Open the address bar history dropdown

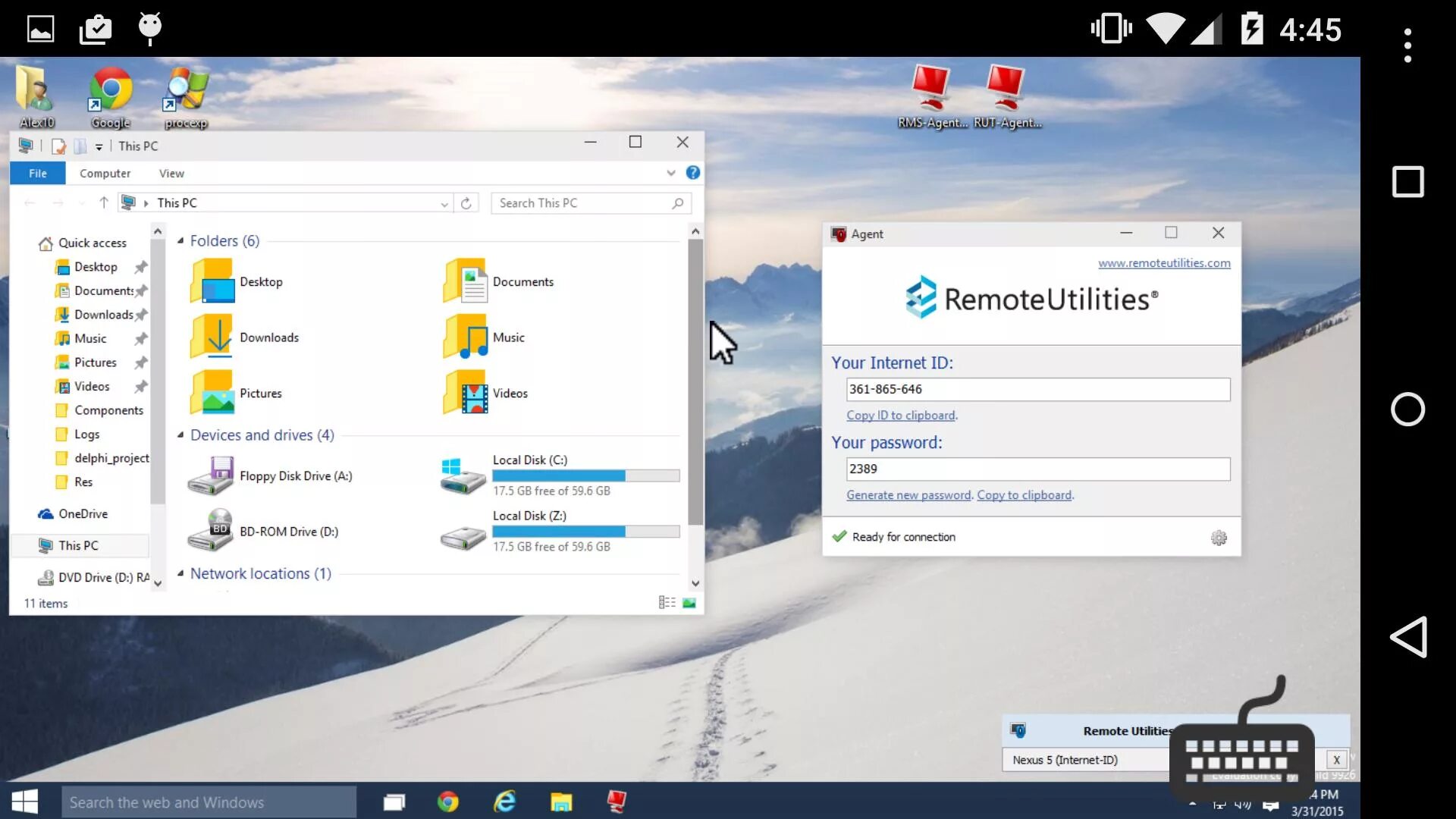(x=444, y=203)
